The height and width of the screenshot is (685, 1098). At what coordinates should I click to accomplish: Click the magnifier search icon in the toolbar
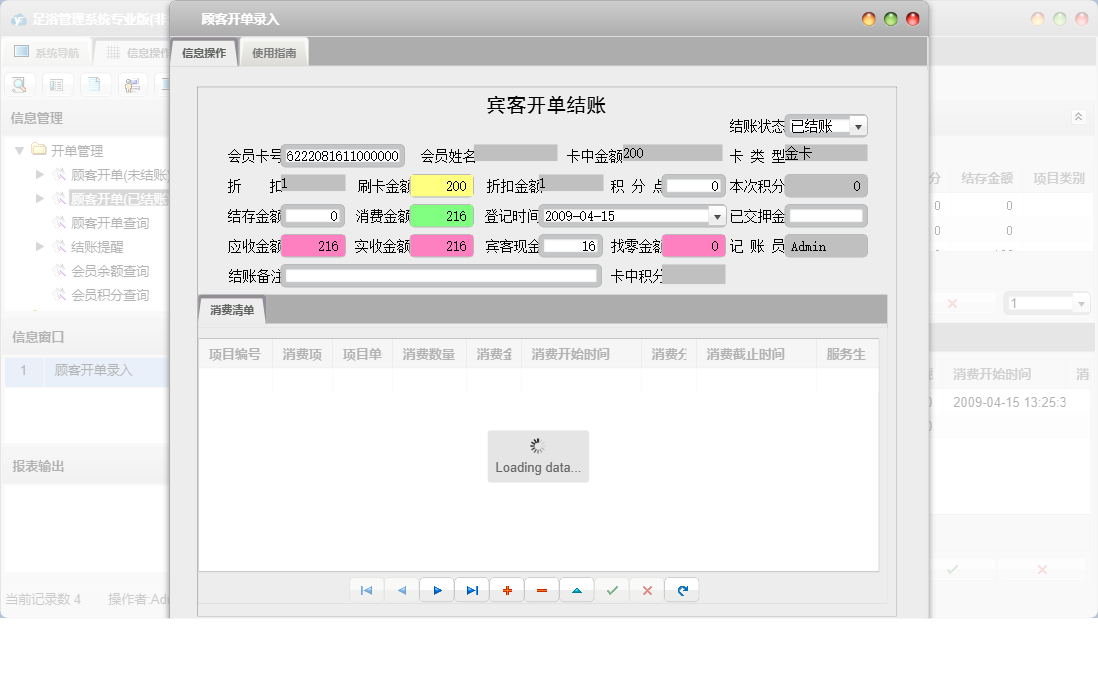[x=19, y=84]
